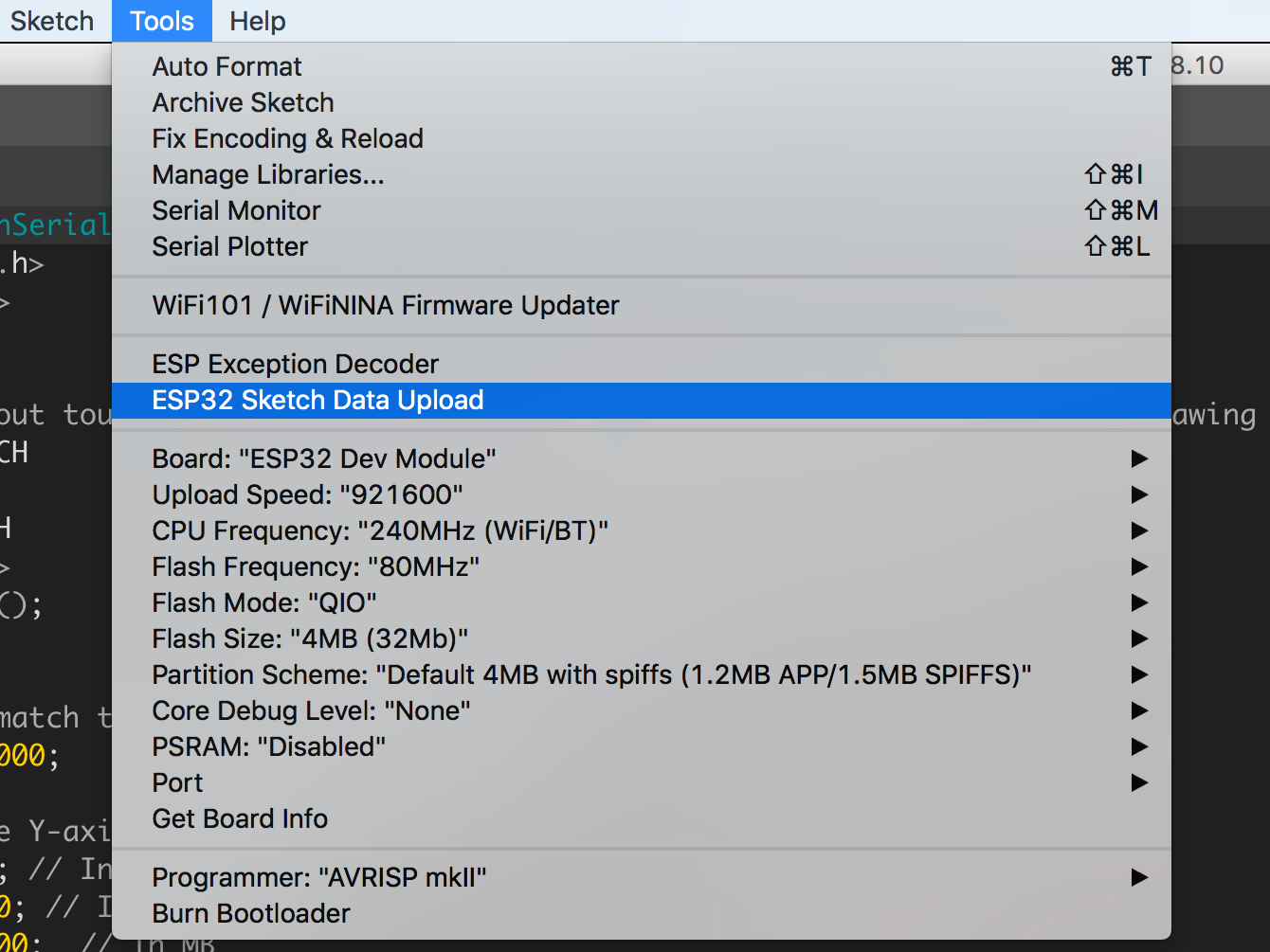Expand the Upload Speed submenu
The height and width of the screenshot is (952, 1270).
pos(1138,494)
